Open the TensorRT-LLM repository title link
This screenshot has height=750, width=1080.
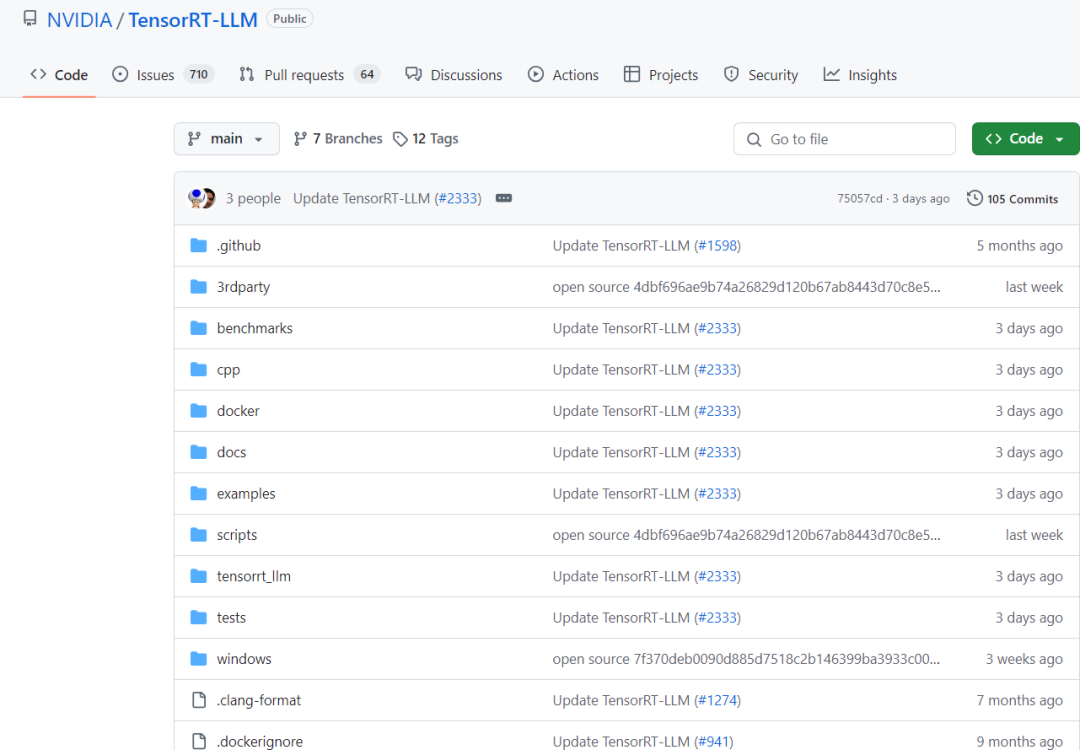(193, 20)
